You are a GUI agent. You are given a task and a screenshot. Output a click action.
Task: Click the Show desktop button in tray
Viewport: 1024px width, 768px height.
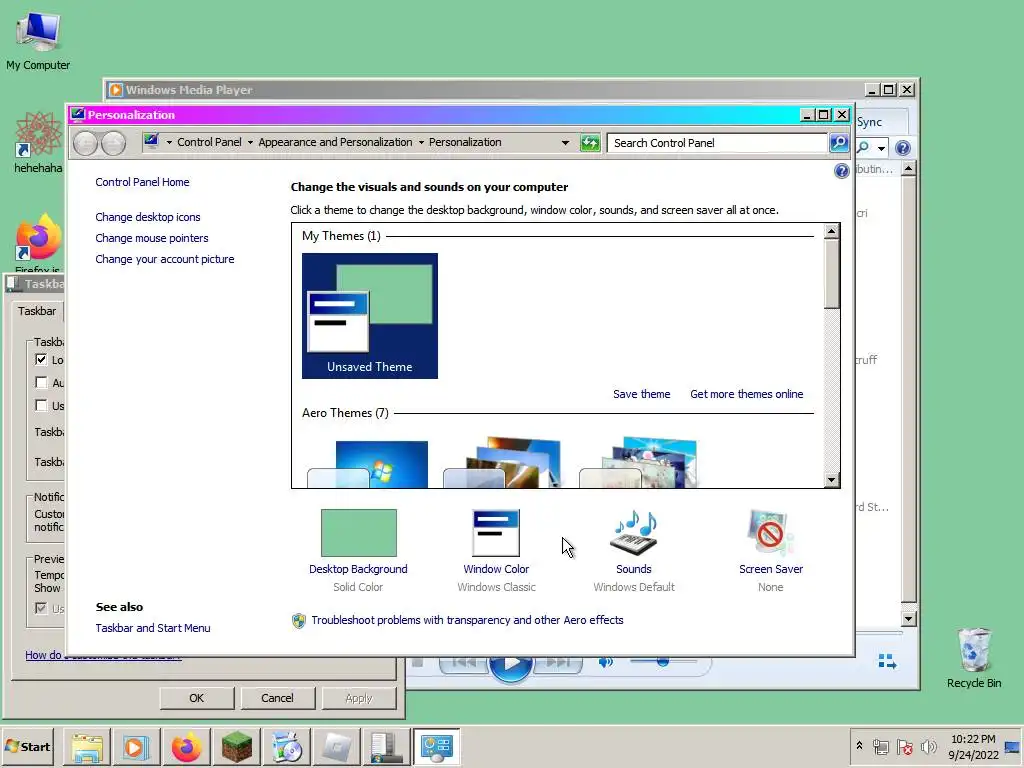point(1013,746)
